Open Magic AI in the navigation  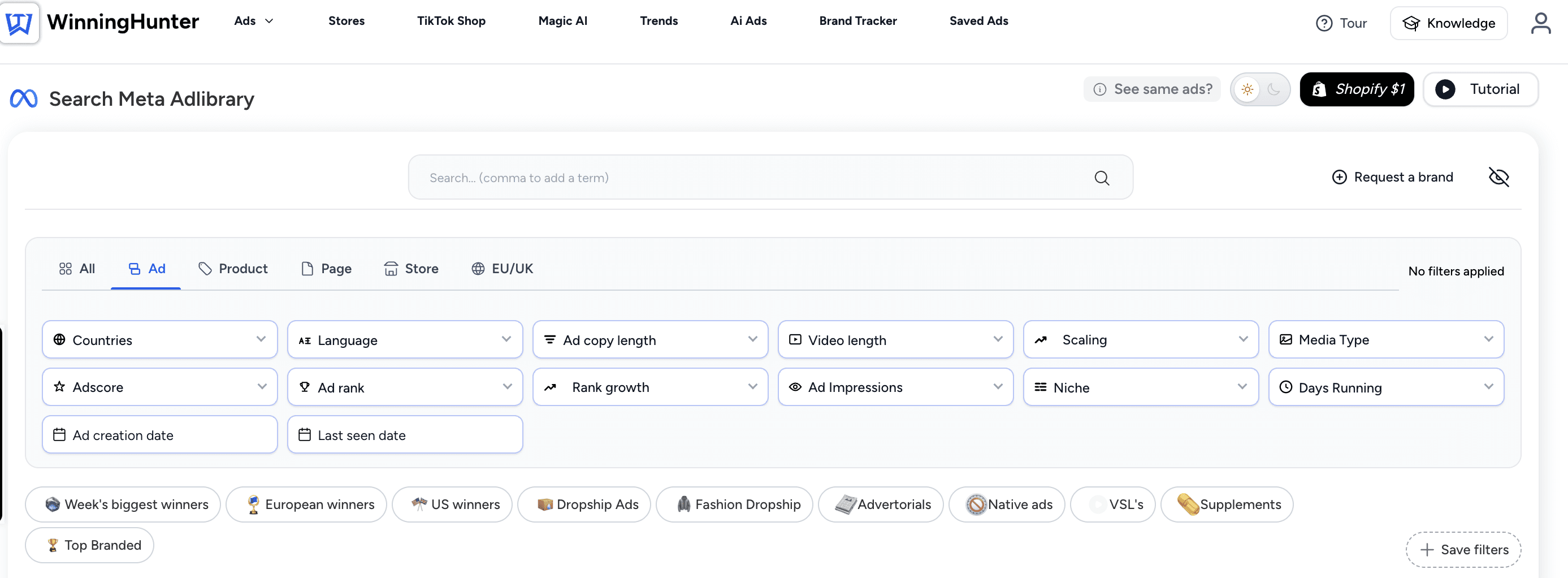[x=562, y=21]
